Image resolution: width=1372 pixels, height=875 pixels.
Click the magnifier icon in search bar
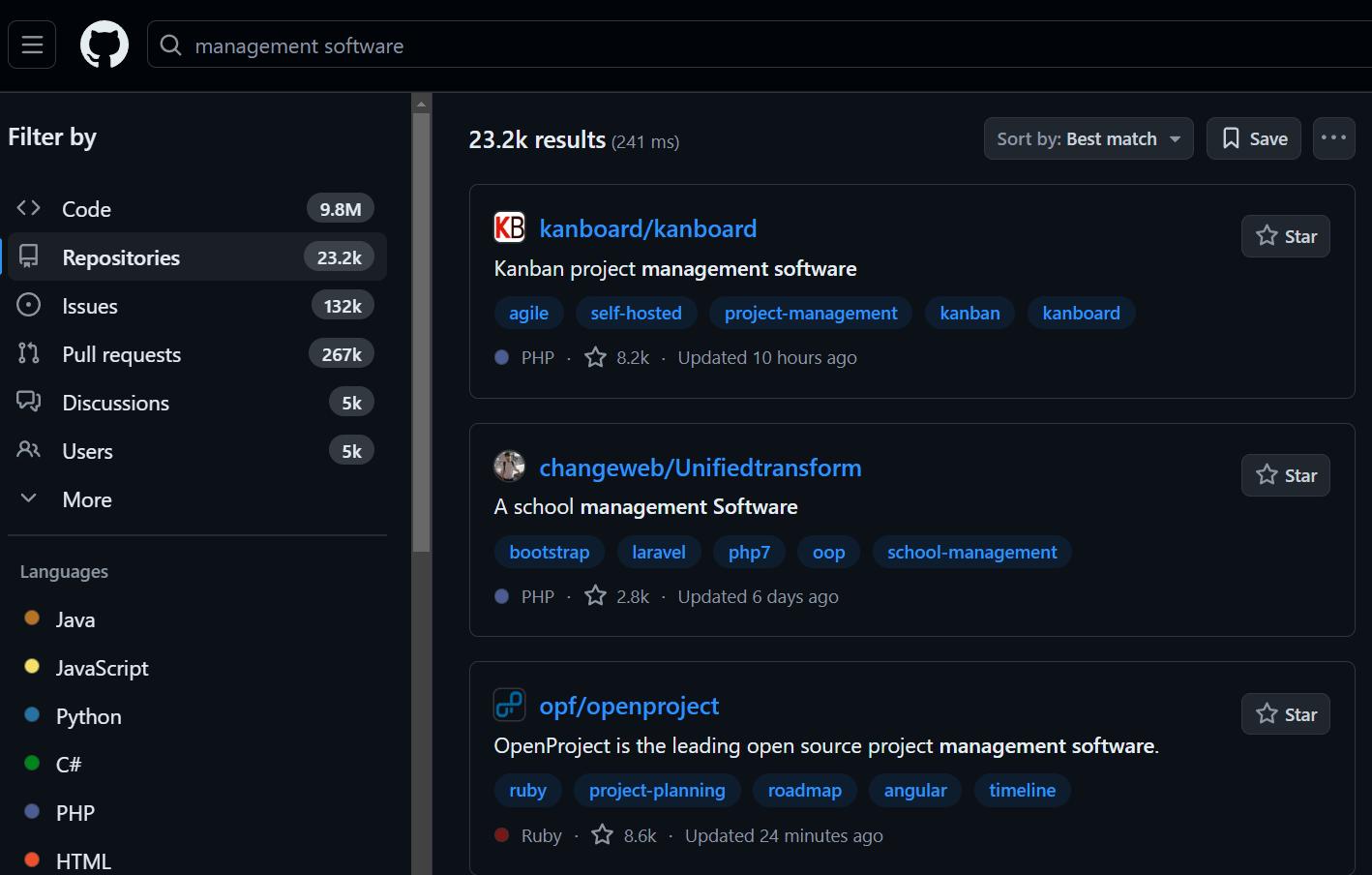(171, 45)
